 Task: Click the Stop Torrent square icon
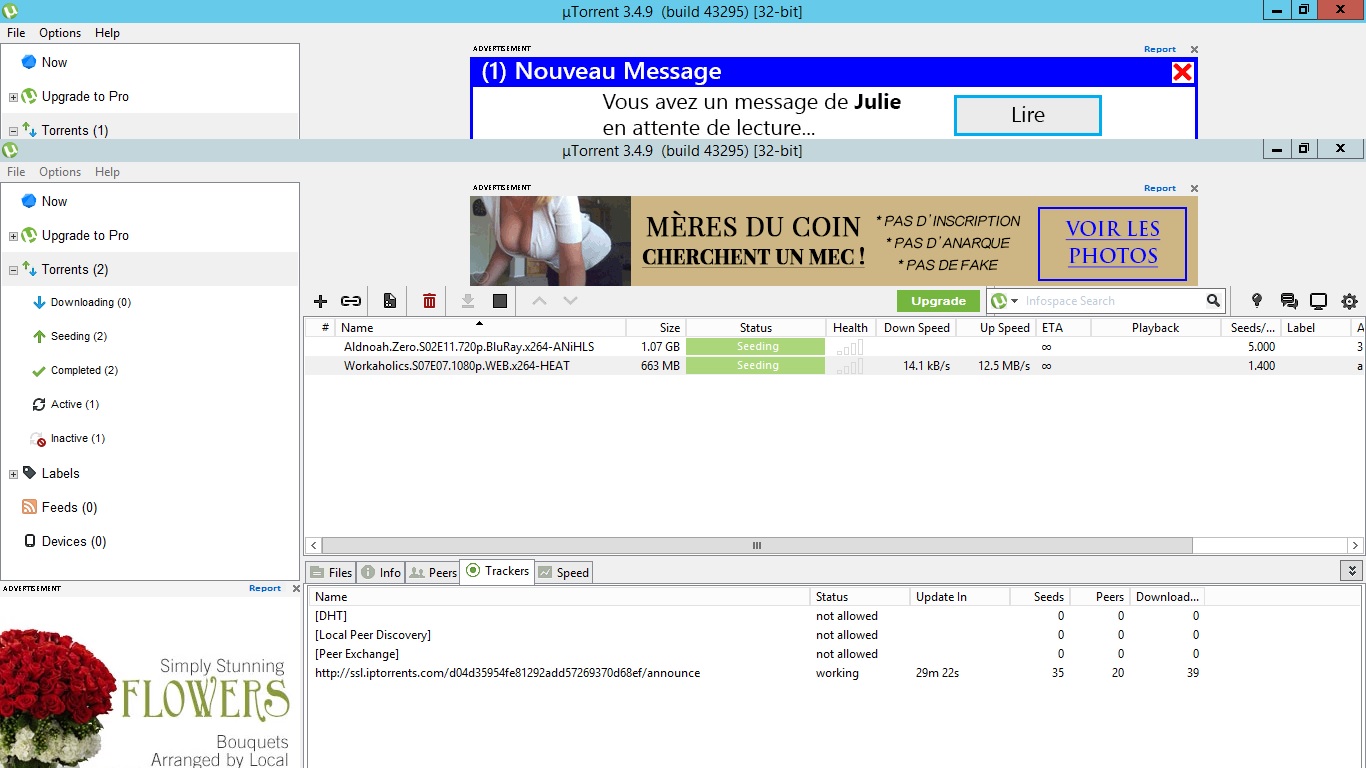point(500,301)
